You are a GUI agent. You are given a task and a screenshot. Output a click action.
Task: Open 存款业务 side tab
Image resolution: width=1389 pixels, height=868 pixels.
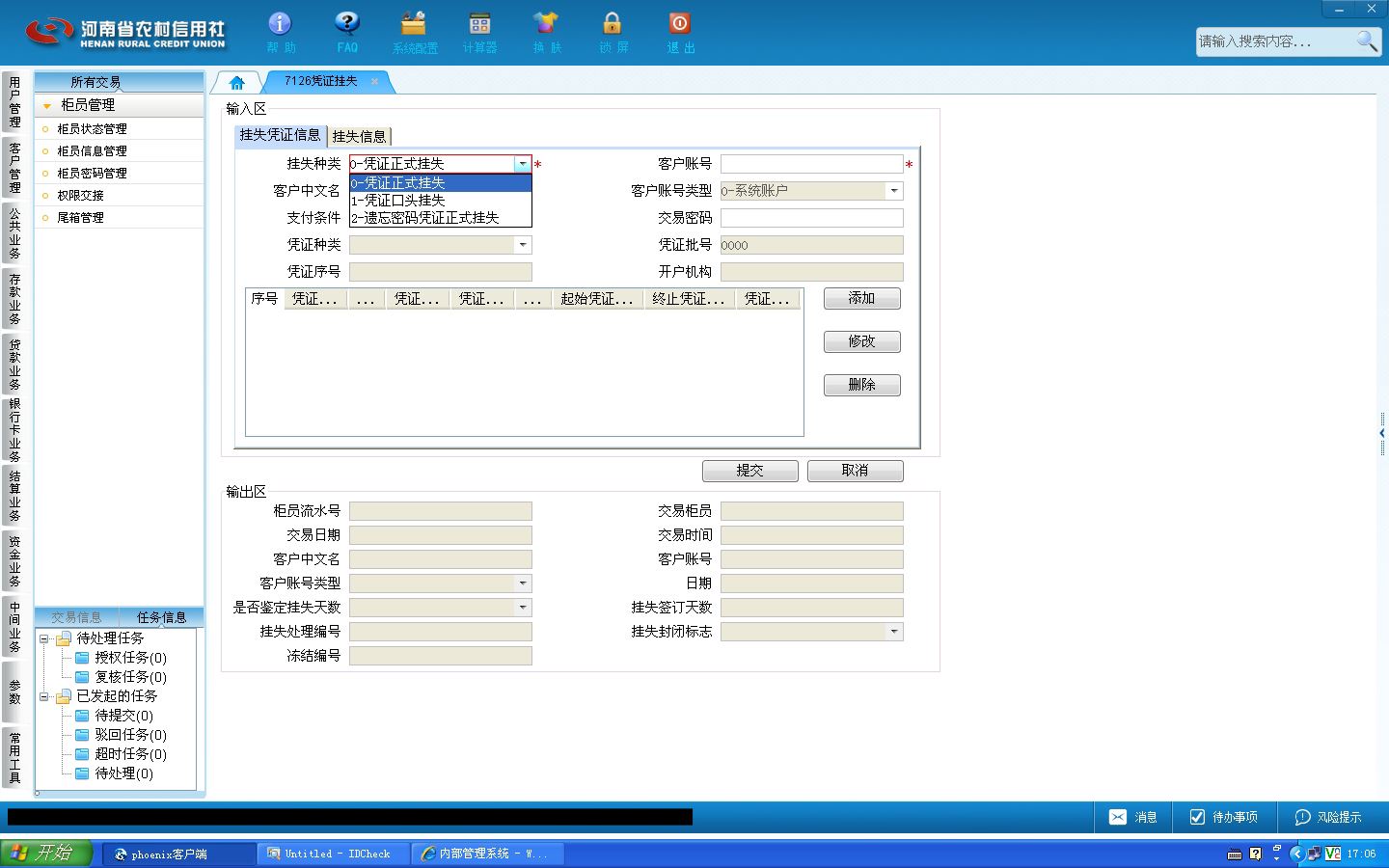(x=14, y=298)
